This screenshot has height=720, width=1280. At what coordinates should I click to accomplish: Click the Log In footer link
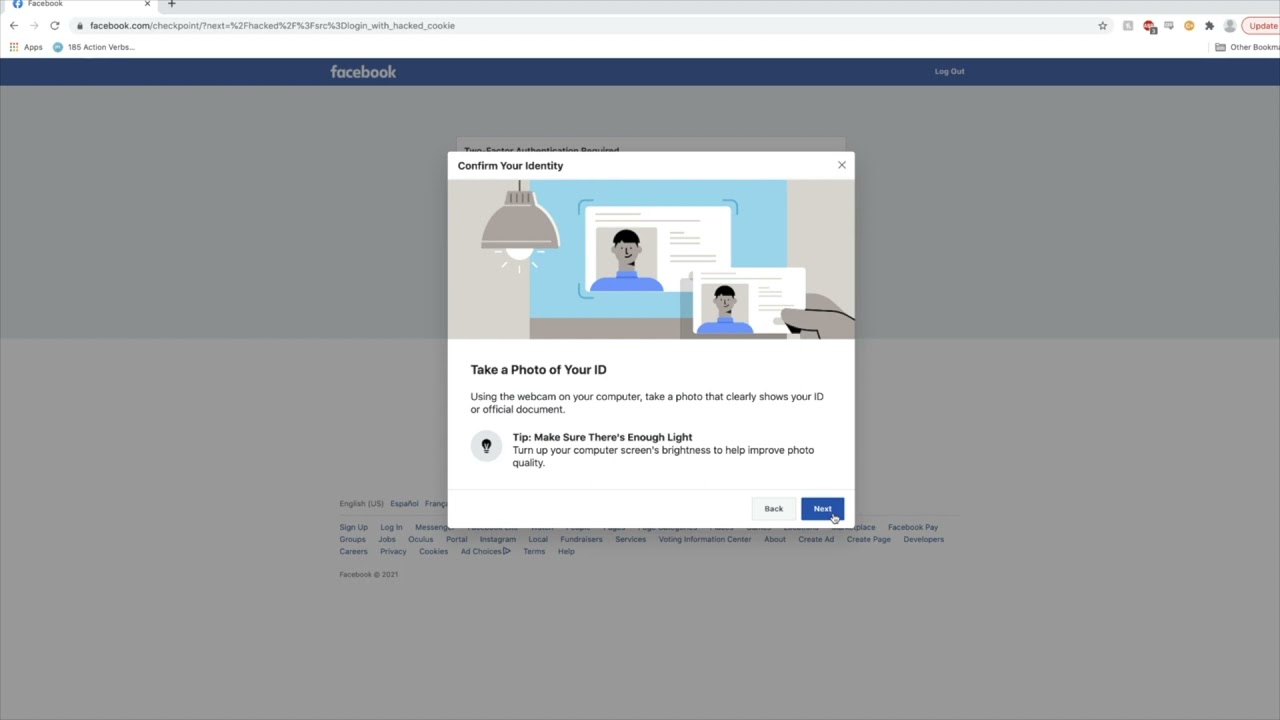391,527
